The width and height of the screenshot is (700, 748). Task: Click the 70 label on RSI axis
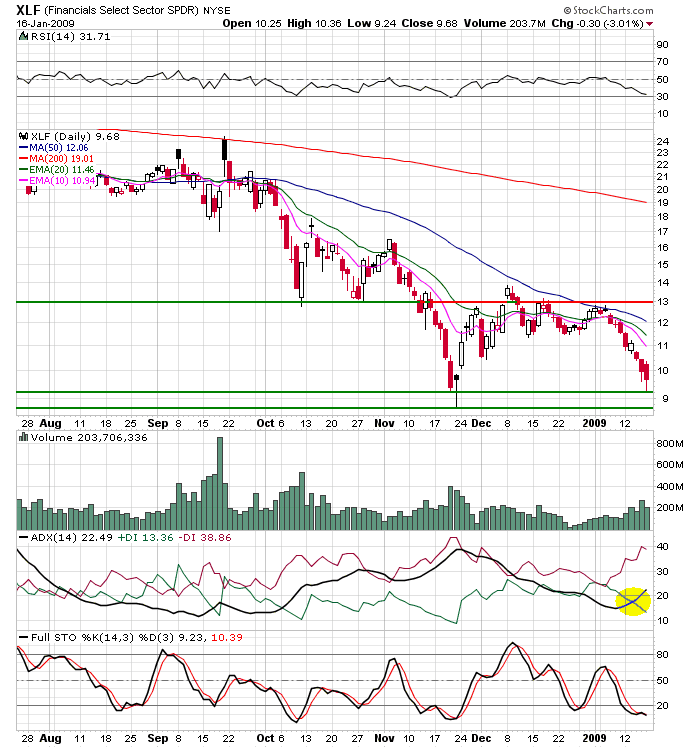tap(662, 62)
